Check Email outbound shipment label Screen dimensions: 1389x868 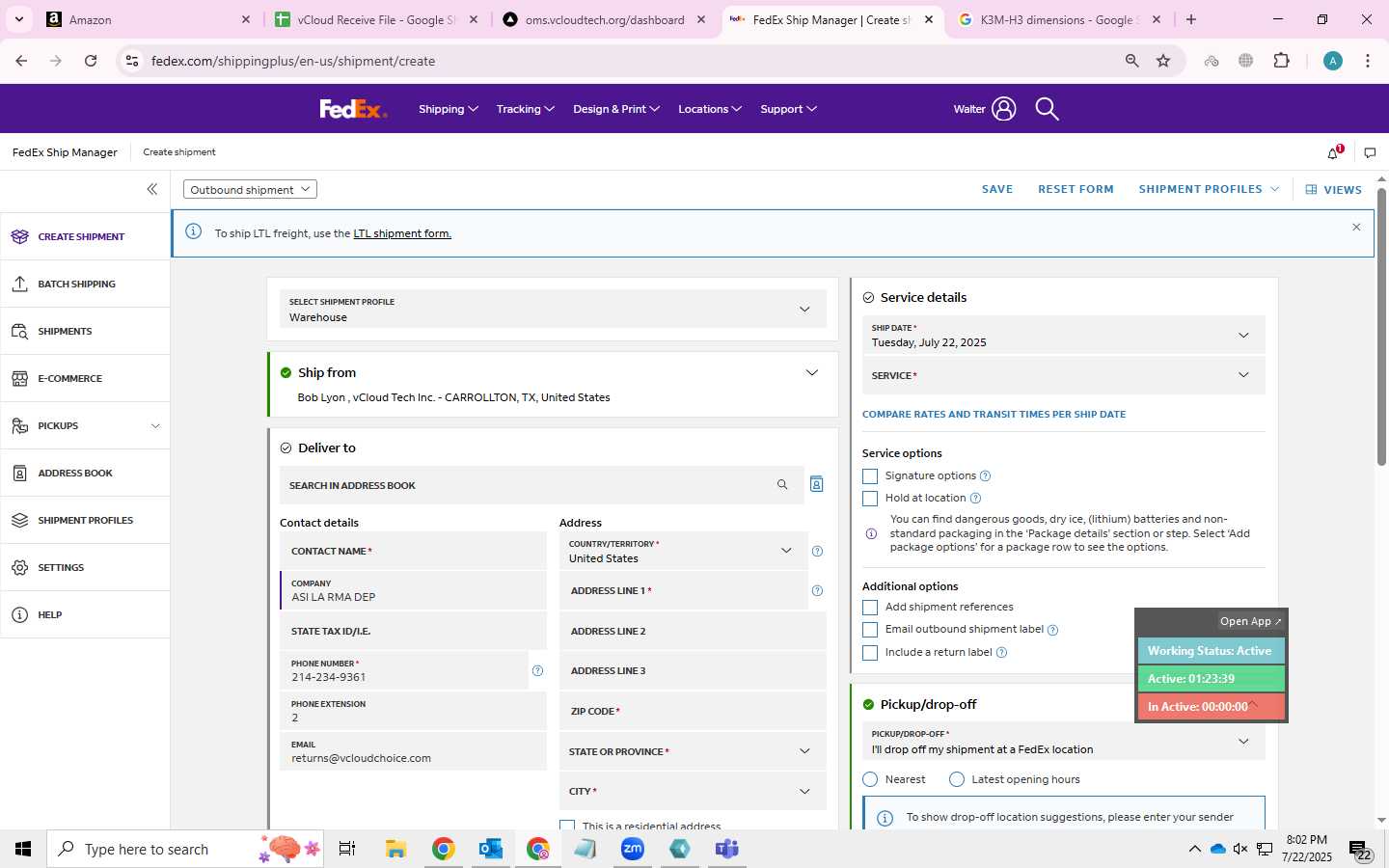870,630
